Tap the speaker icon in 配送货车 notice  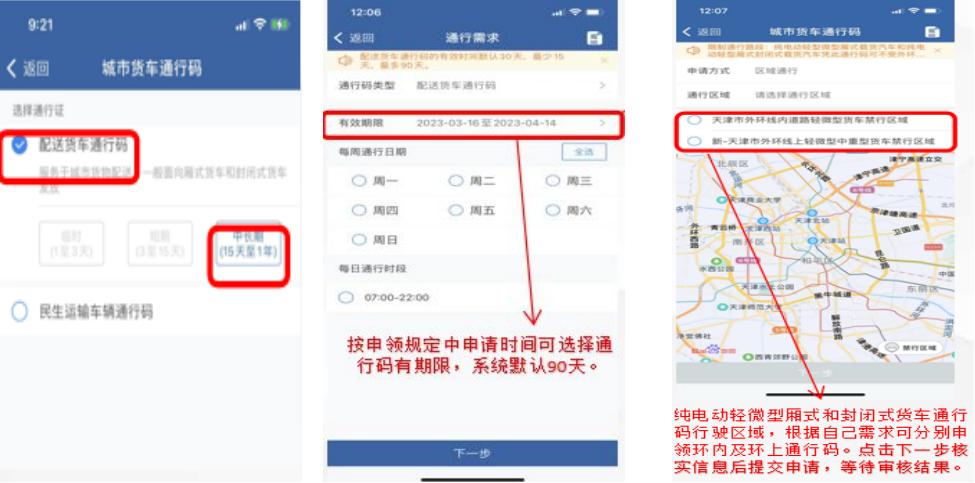point(344,60)
